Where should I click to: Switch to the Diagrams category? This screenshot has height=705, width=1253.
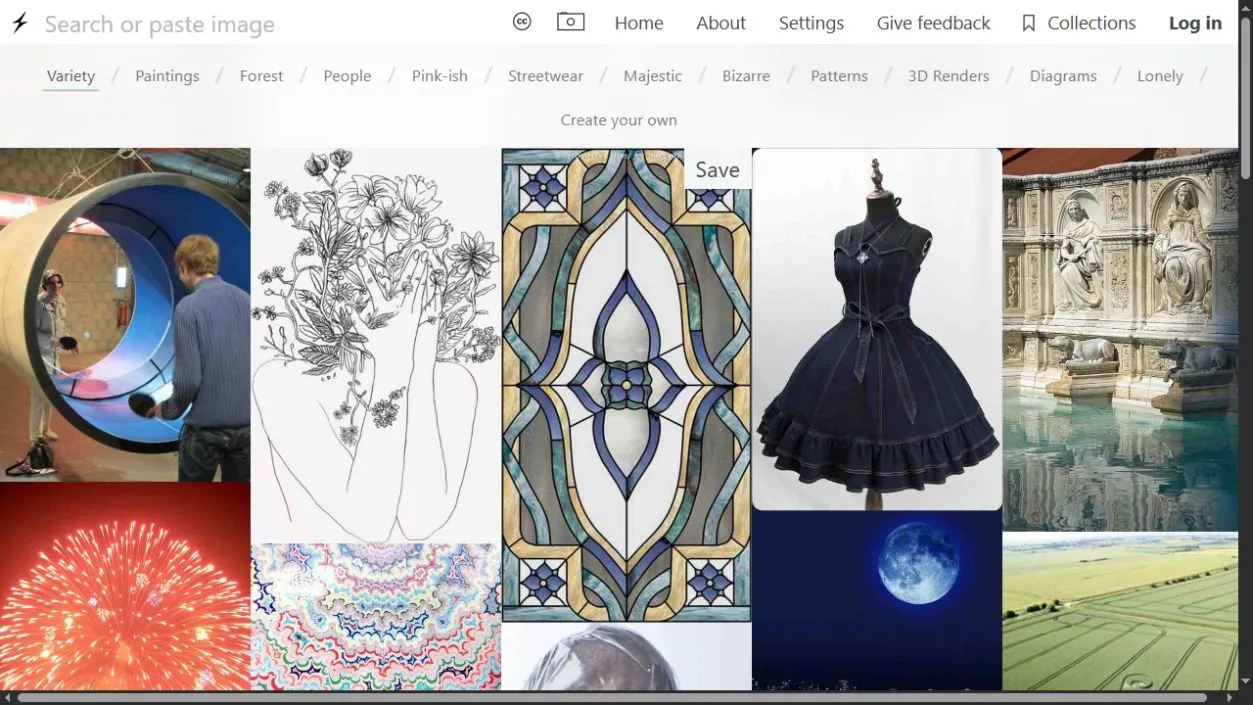pos(1063,76)
